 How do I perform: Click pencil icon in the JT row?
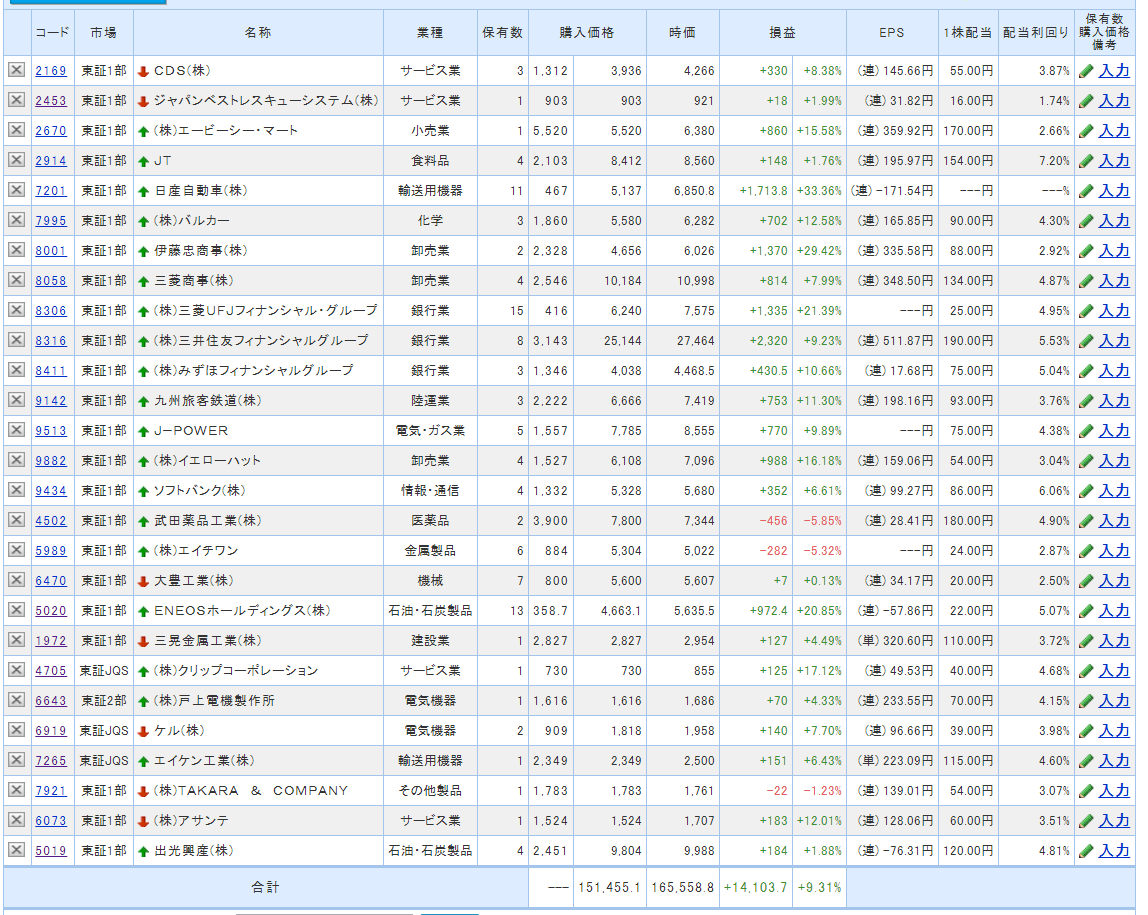1086,161
